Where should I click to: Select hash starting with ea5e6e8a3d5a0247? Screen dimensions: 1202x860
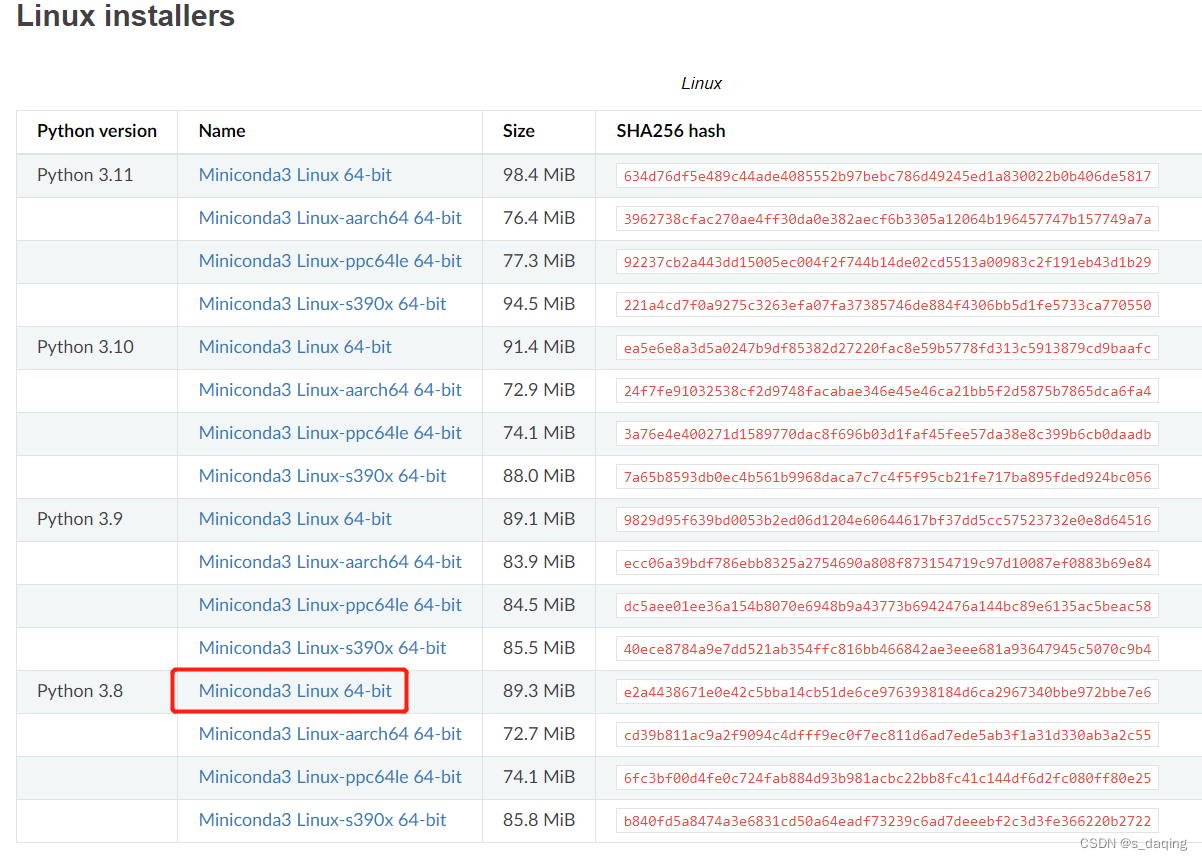coord(887,348)
